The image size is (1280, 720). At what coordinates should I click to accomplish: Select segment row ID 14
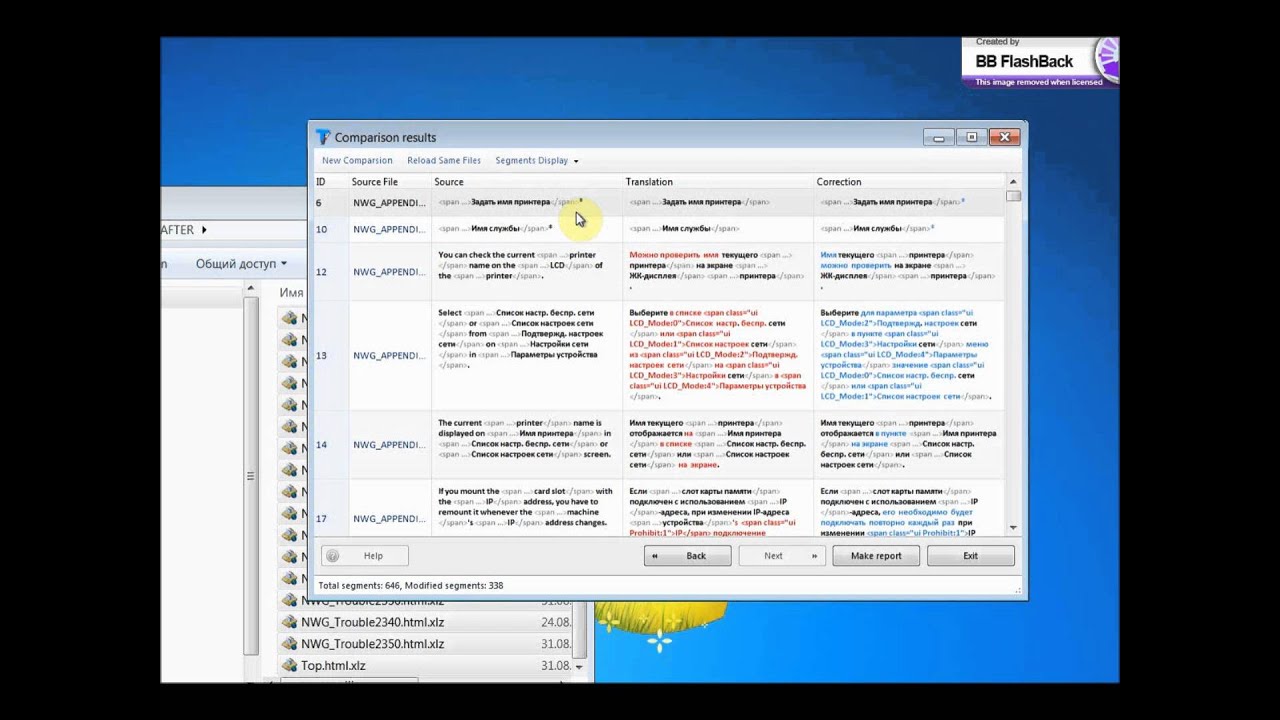(x=660, y=445)
